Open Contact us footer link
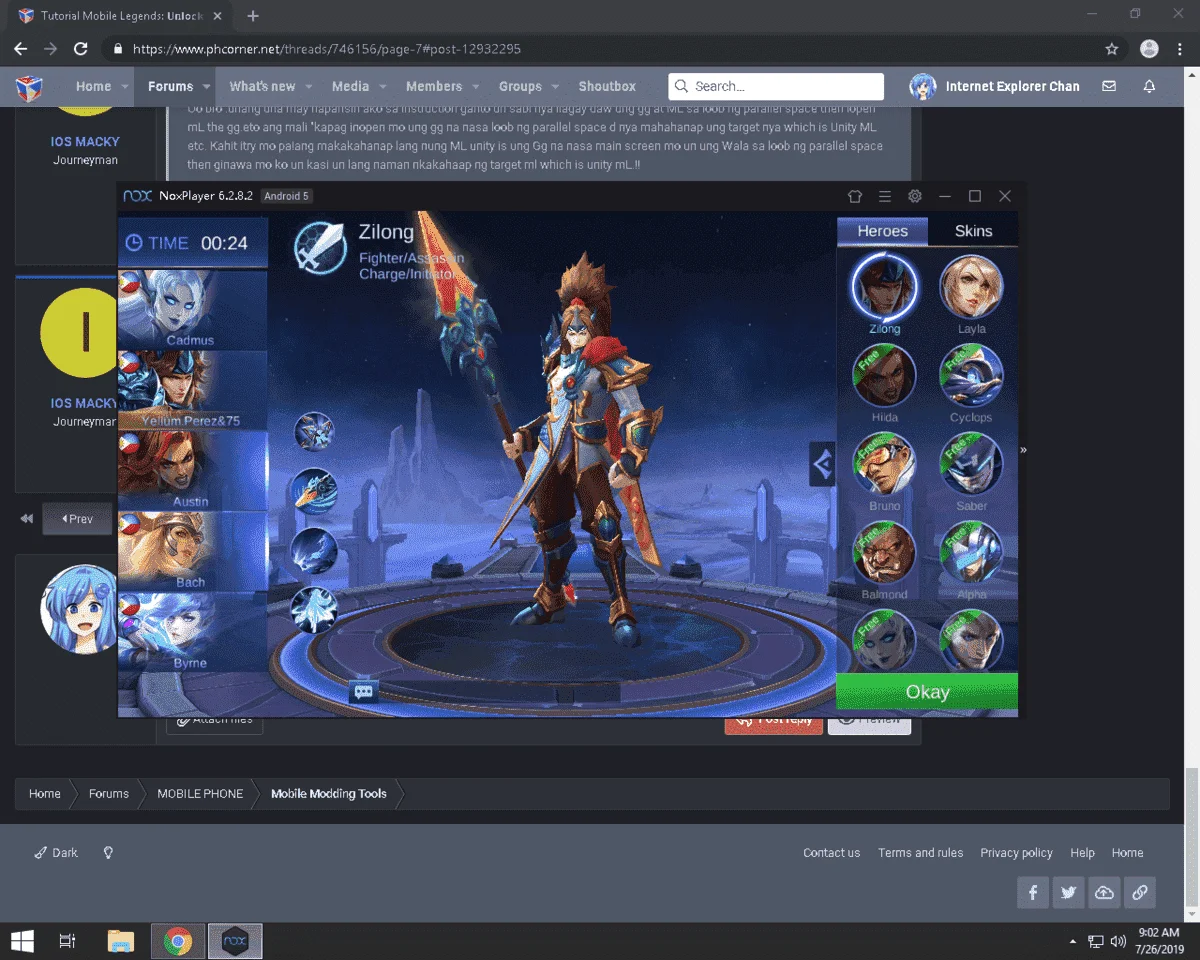Screen dimensions: 1200x960 tap(831, 853)
